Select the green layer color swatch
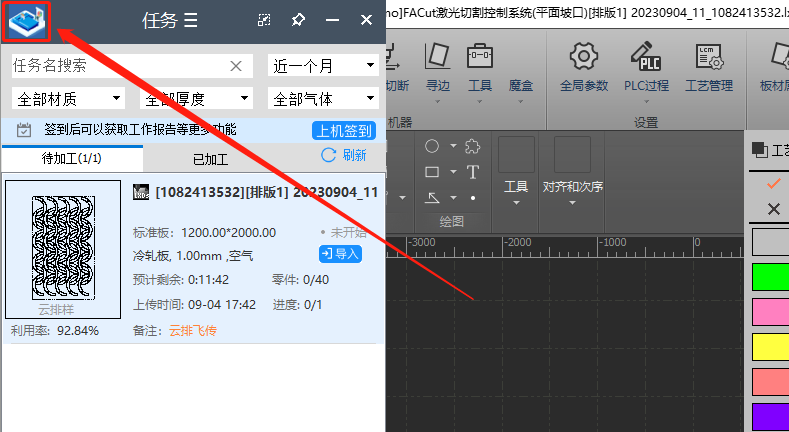 click(x=770, y=277)
